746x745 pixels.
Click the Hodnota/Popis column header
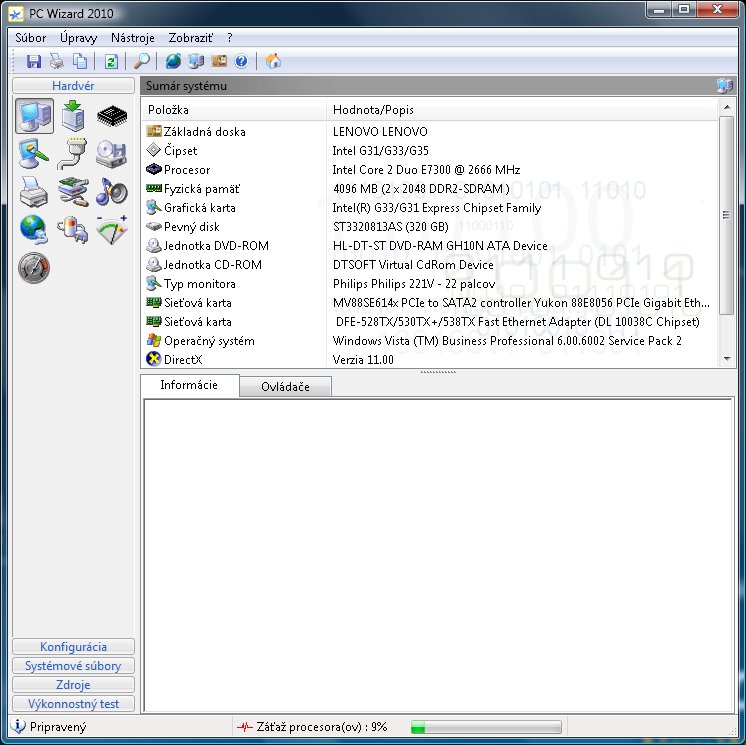[522, 110]
